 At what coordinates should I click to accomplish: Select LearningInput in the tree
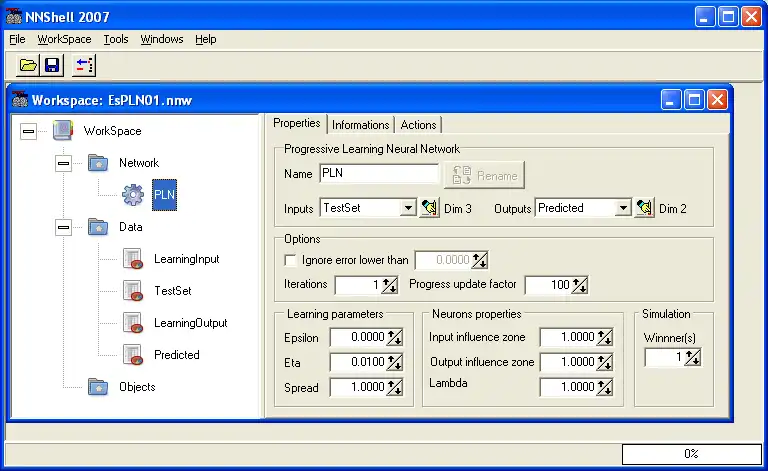(x=187, y=259)
